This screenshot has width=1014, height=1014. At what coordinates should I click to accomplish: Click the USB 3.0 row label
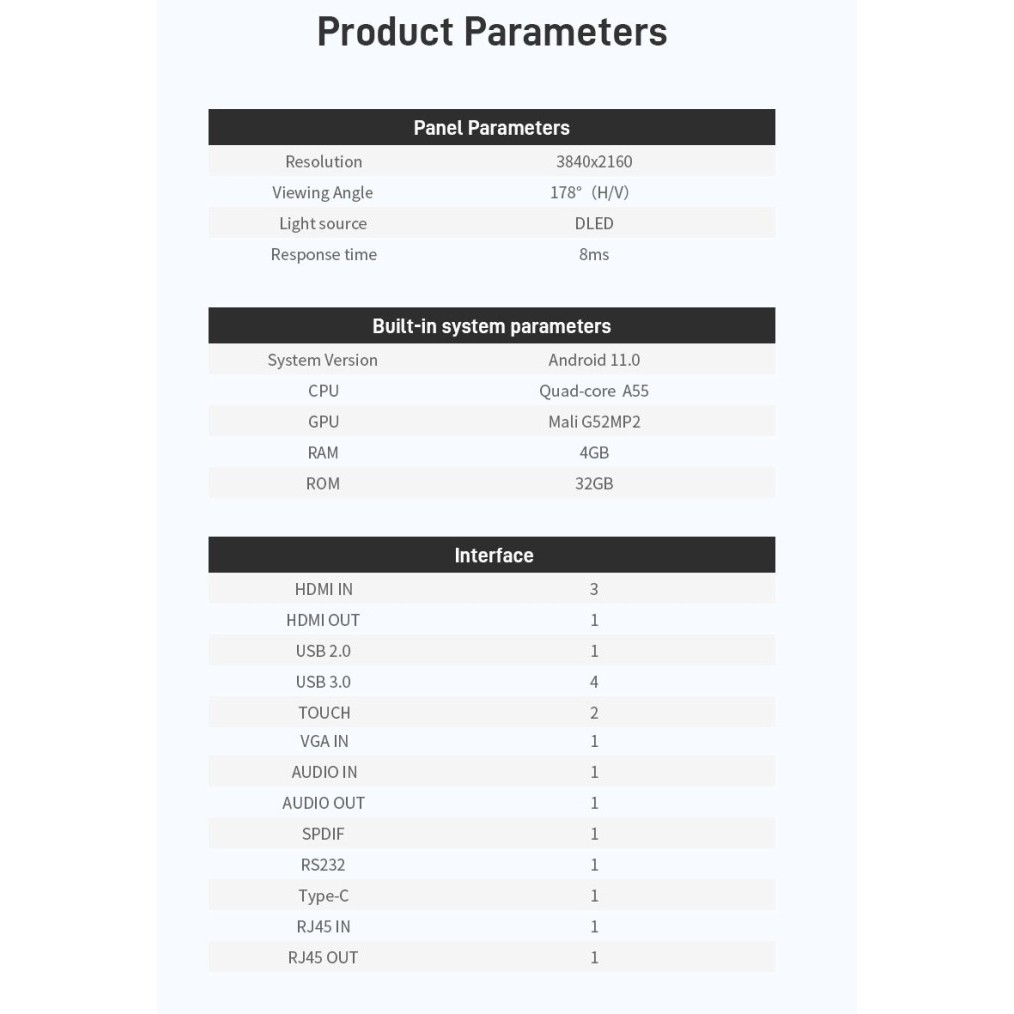tap(323, 682)
